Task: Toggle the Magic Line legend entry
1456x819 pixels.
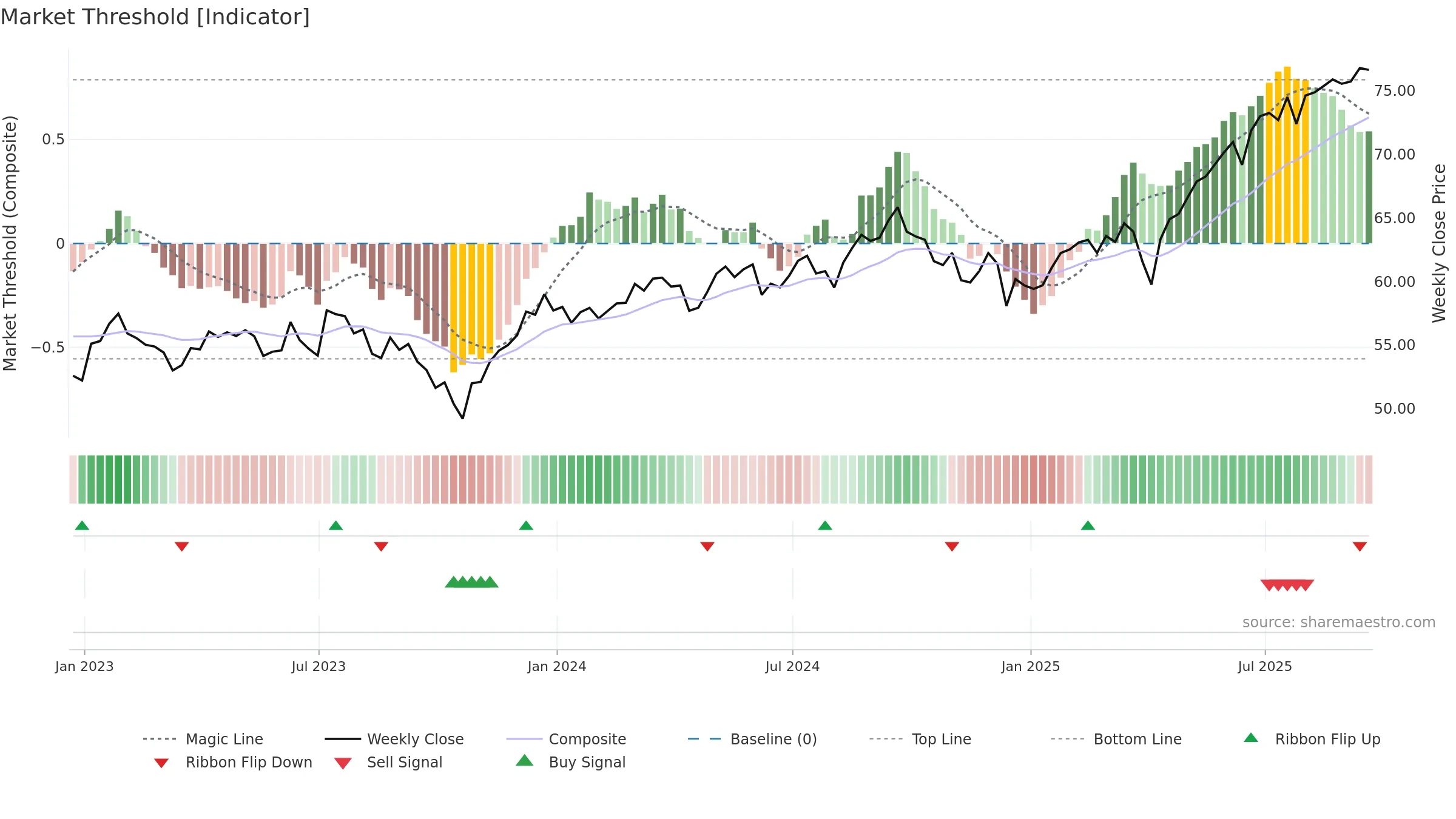Action: coord(203,739)
